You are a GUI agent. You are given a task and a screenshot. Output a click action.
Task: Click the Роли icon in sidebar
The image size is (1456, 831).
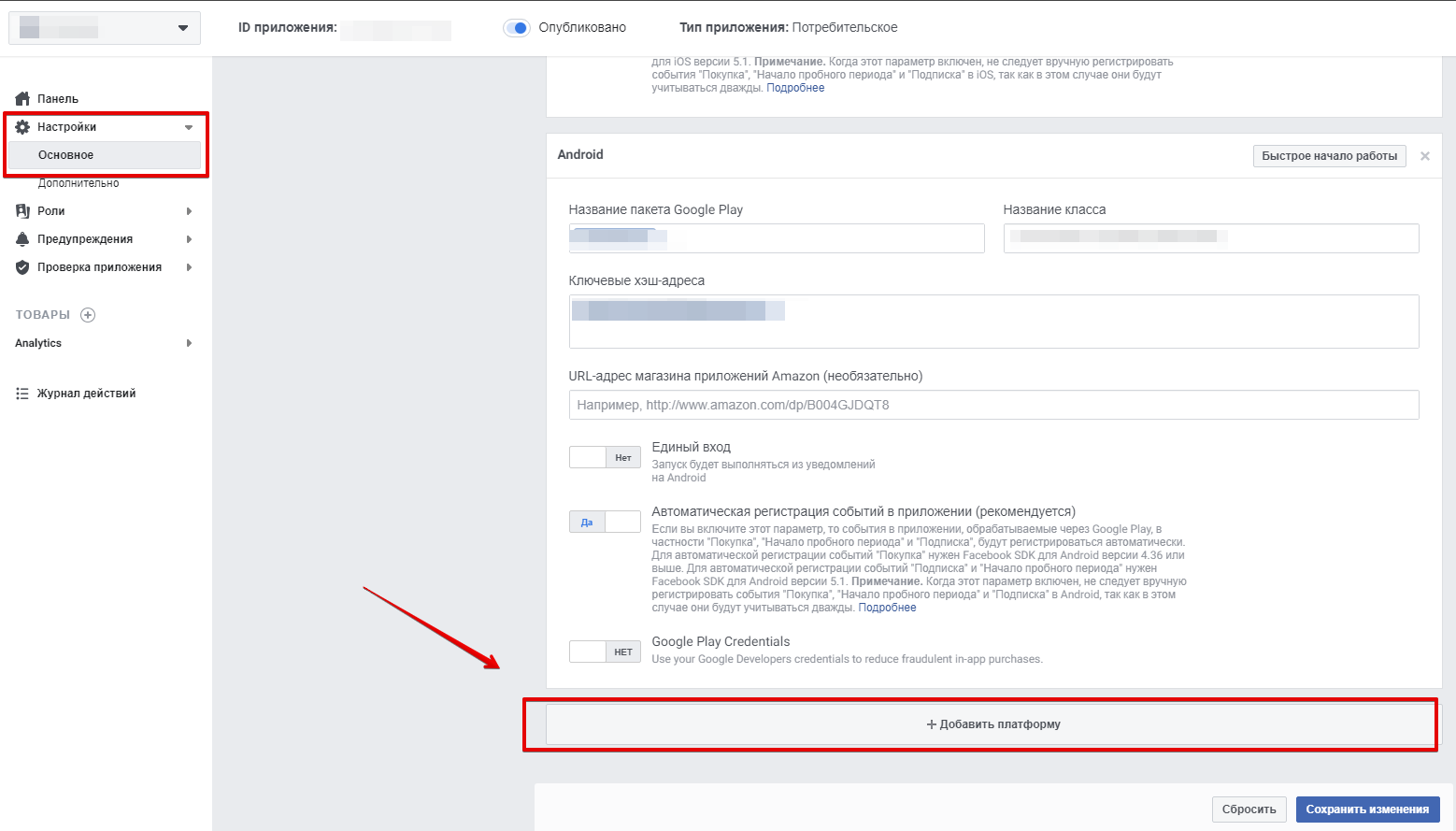[x=22, y=211]
